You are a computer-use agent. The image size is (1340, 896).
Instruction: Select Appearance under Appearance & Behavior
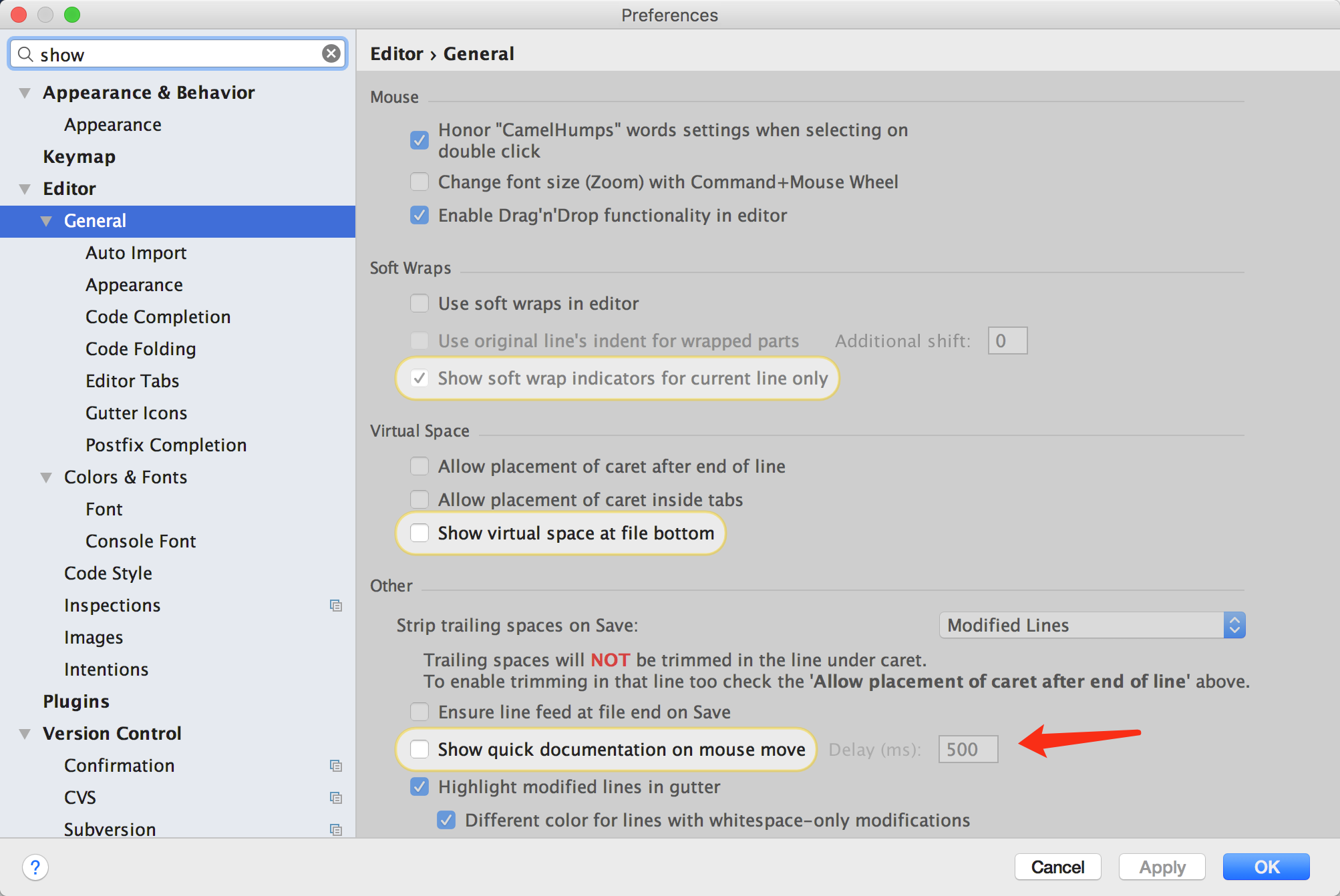pos(113,125)
